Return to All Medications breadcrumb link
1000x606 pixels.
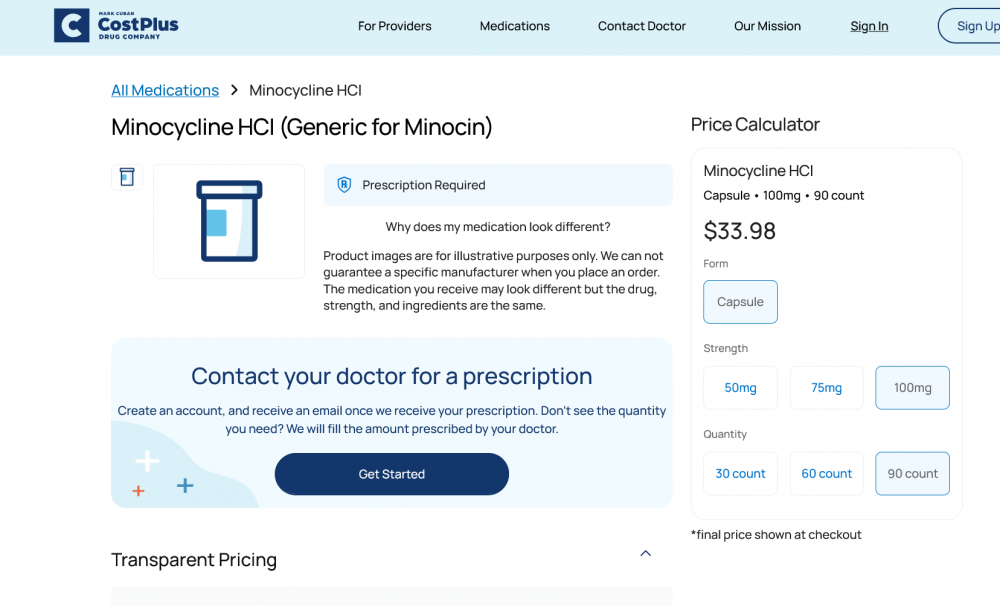(165, 90)
